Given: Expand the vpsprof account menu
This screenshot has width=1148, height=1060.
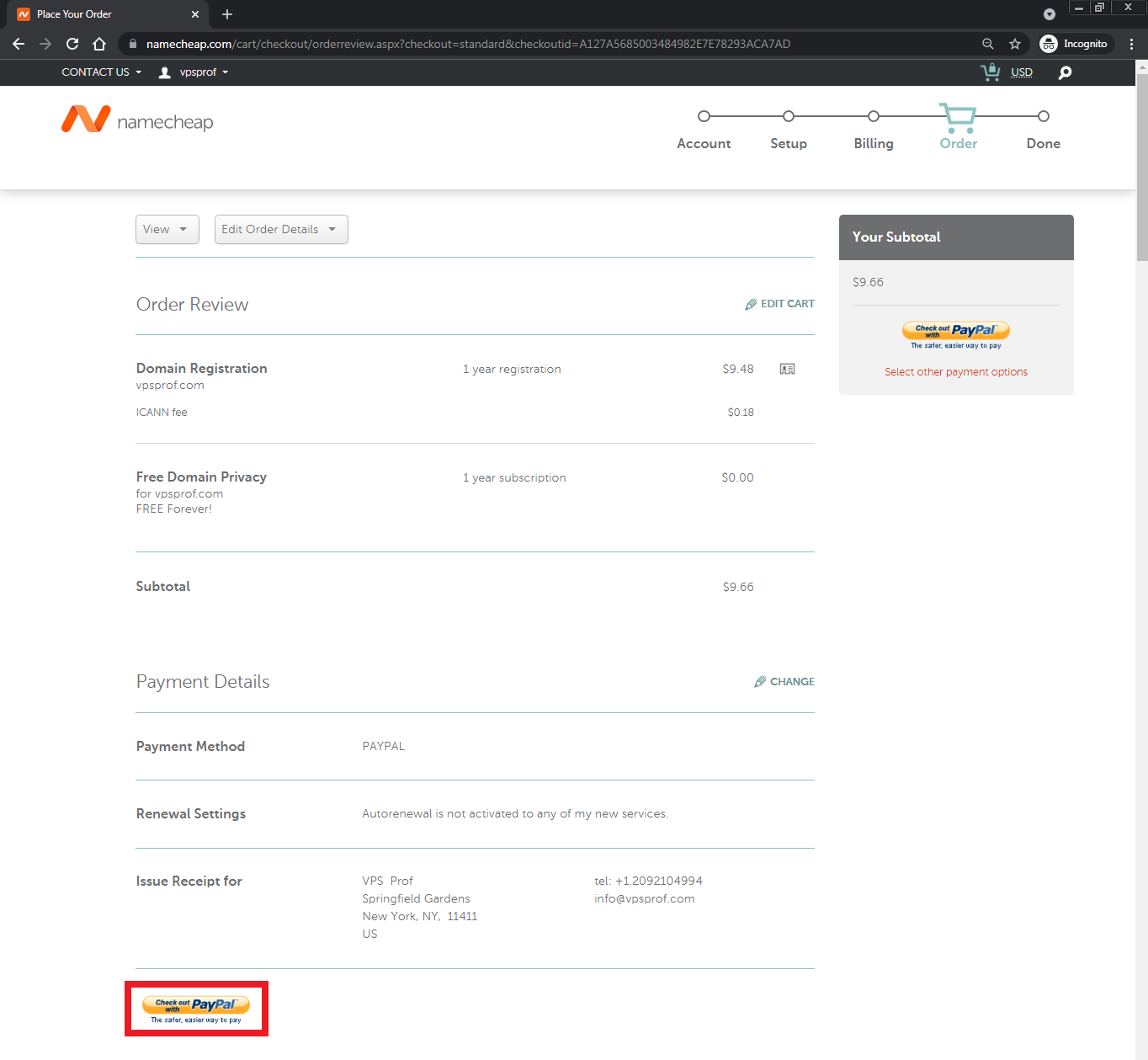Looking at the screenshot, I should coord(204,72).
